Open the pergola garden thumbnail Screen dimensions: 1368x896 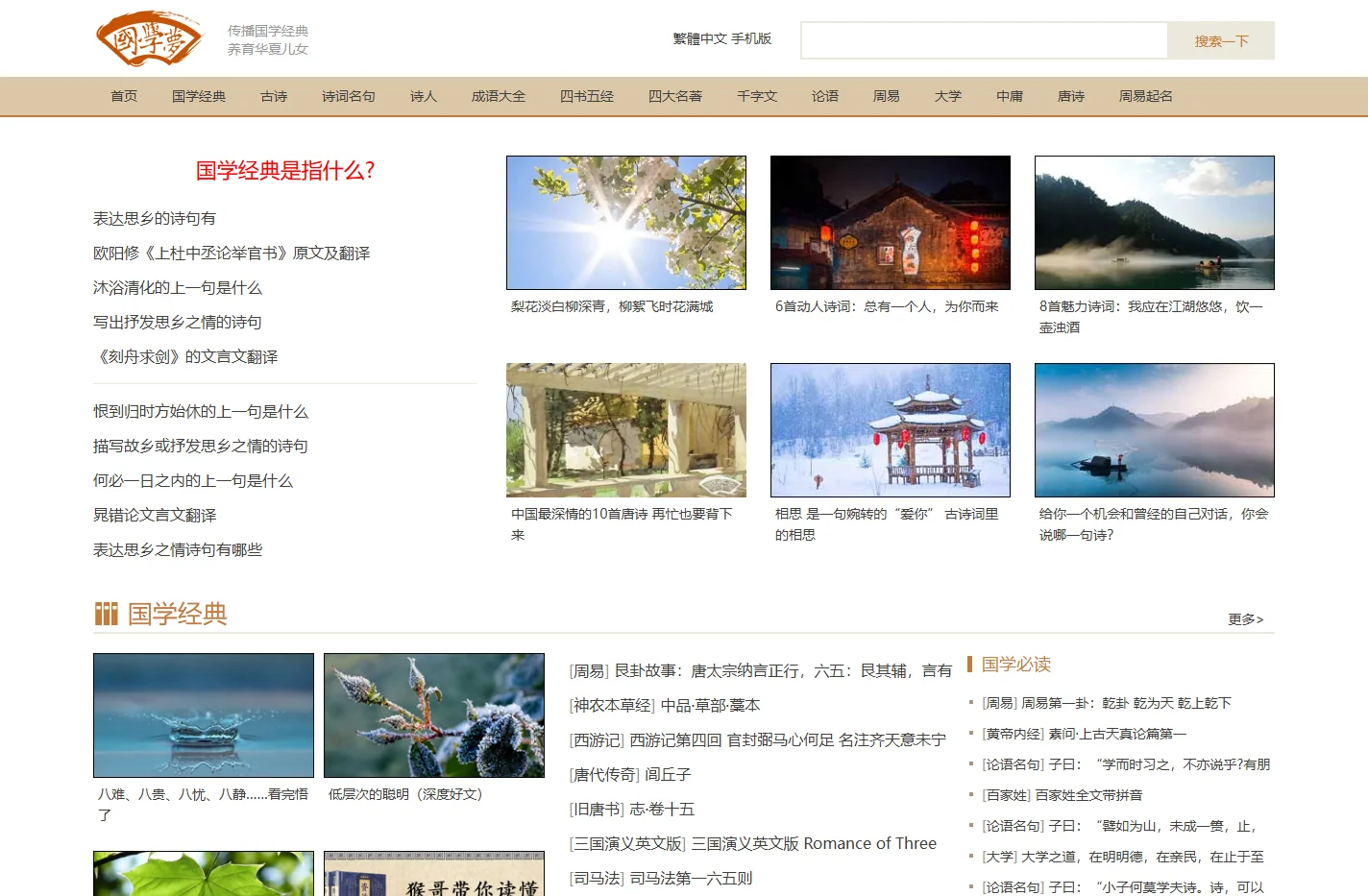[626, 430]
